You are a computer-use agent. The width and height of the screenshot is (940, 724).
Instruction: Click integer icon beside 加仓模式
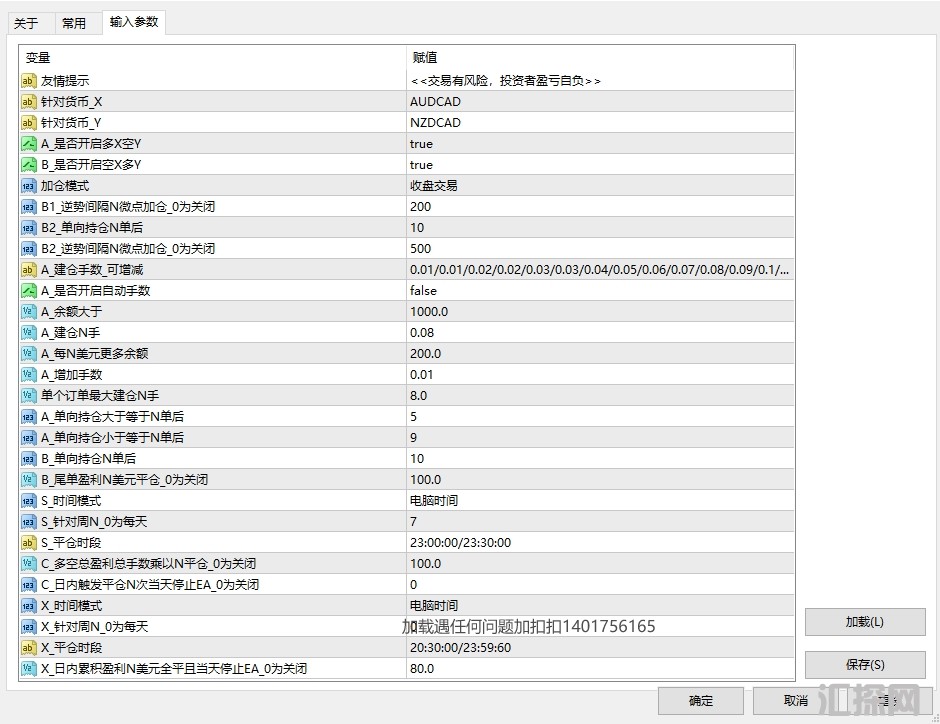point(29,186)
